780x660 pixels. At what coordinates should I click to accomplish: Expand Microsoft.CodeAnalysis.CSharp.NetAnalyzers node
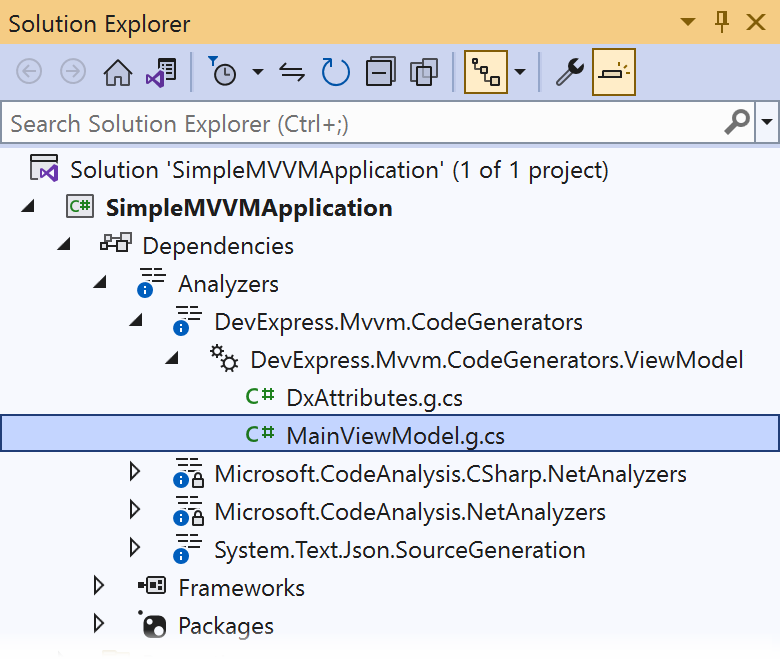(x=134, y=471)
